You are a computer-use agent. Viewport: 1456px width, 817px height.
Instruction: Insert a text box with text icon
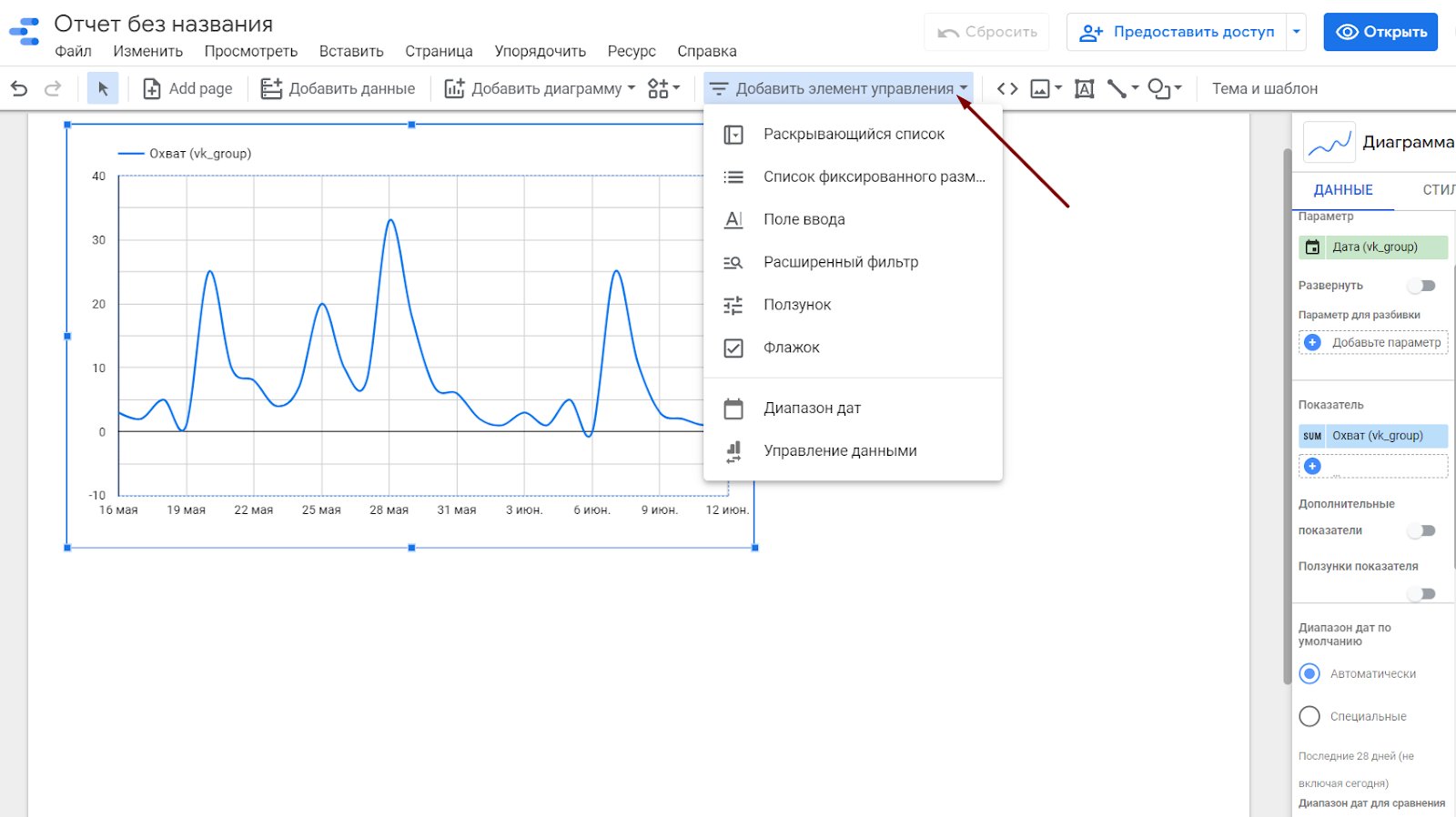(x=1084, y=88)
